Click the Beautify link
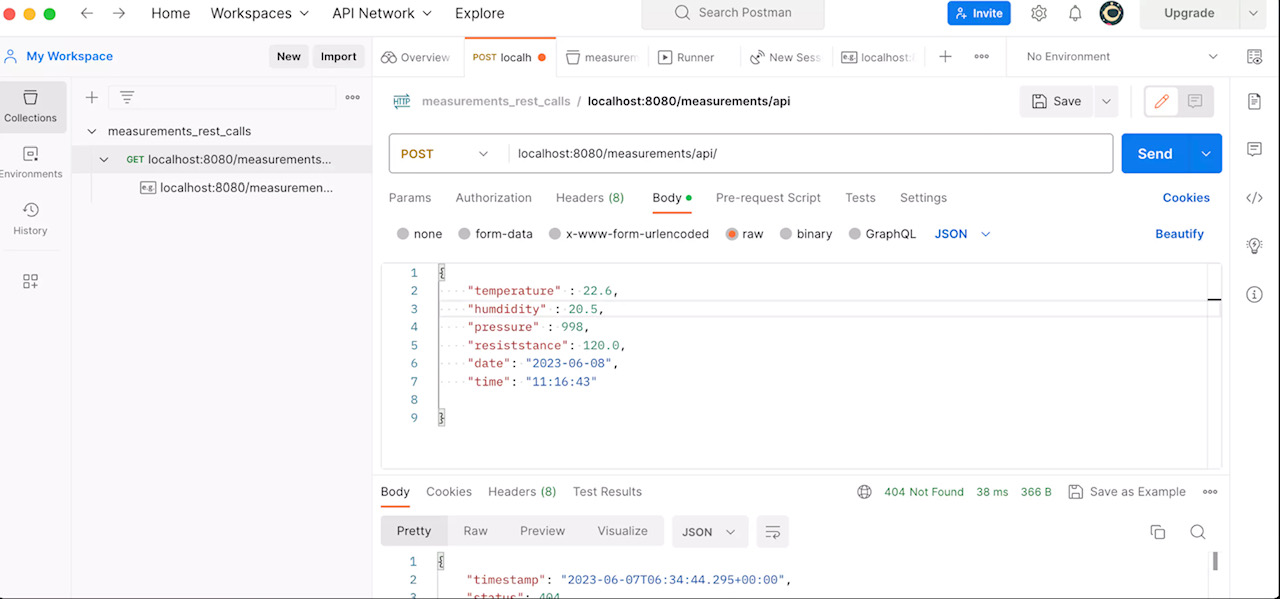 1179,234
